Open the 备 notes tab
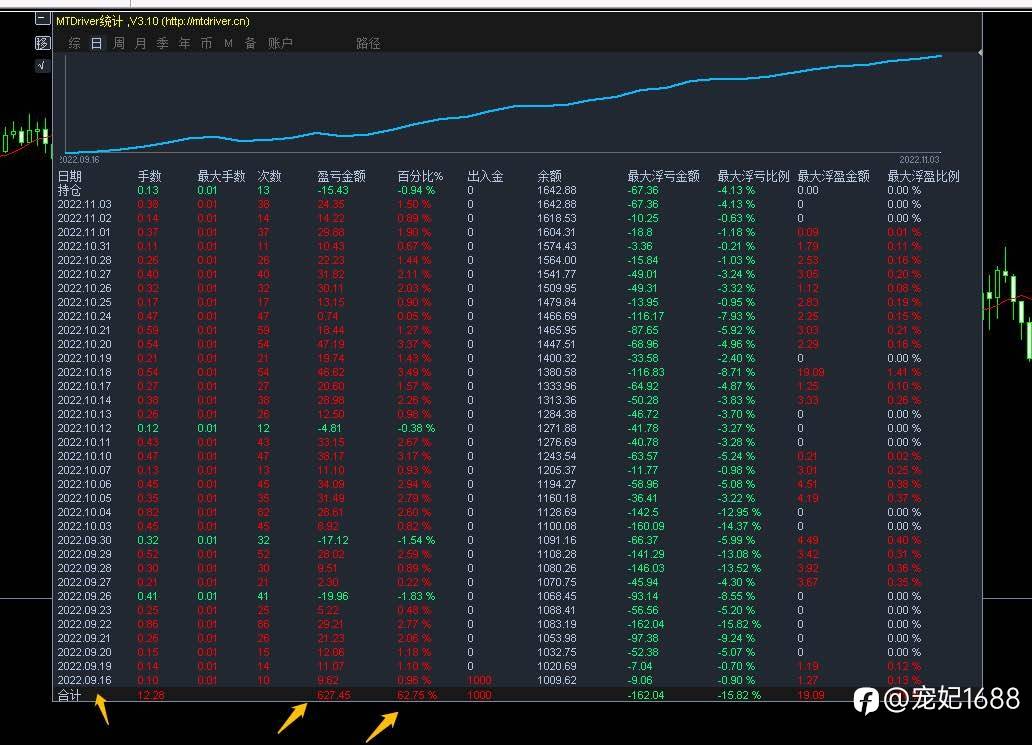1032x745 pixels. 250,43
